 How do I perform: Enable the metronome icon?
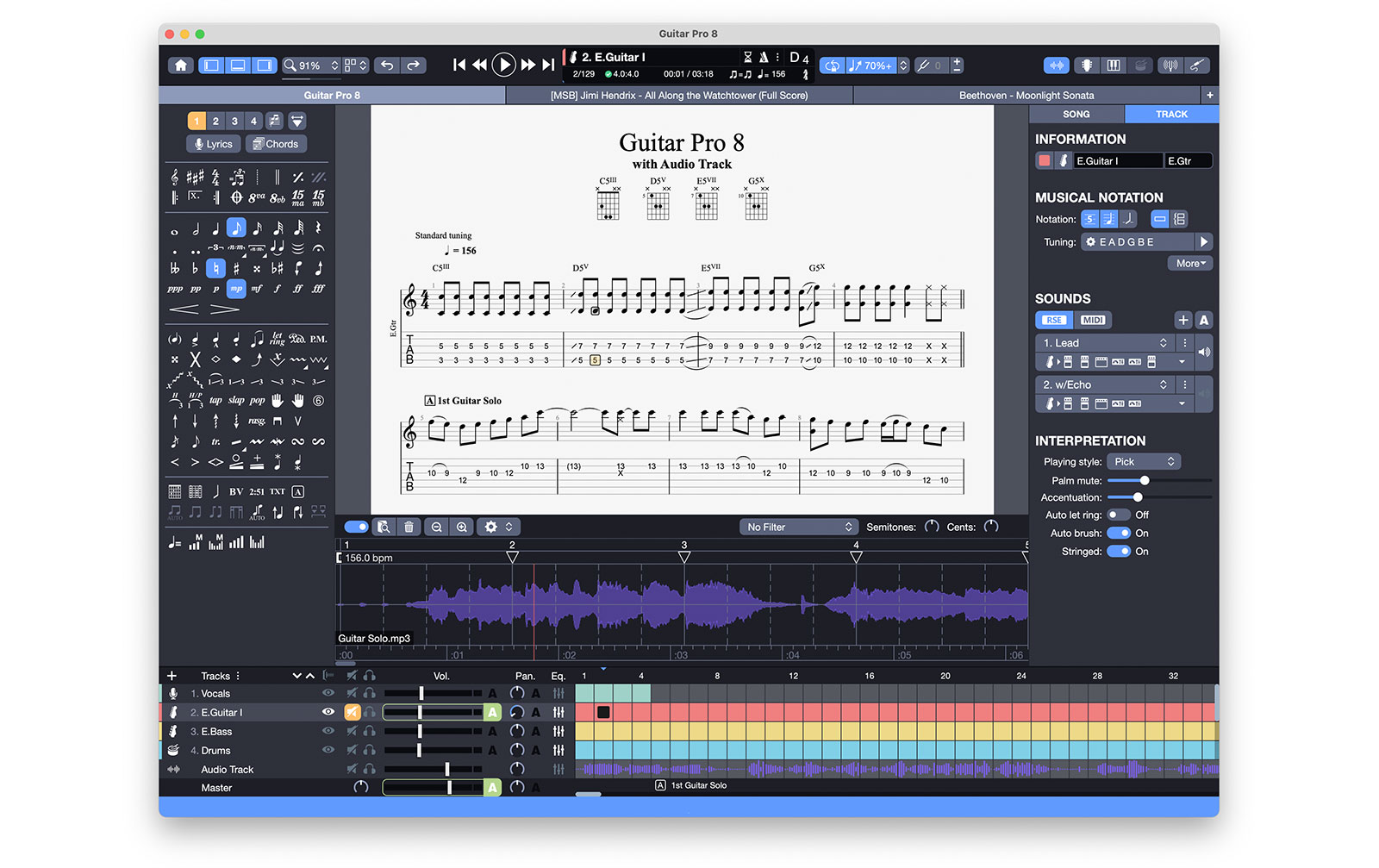[x=764, y=57]
